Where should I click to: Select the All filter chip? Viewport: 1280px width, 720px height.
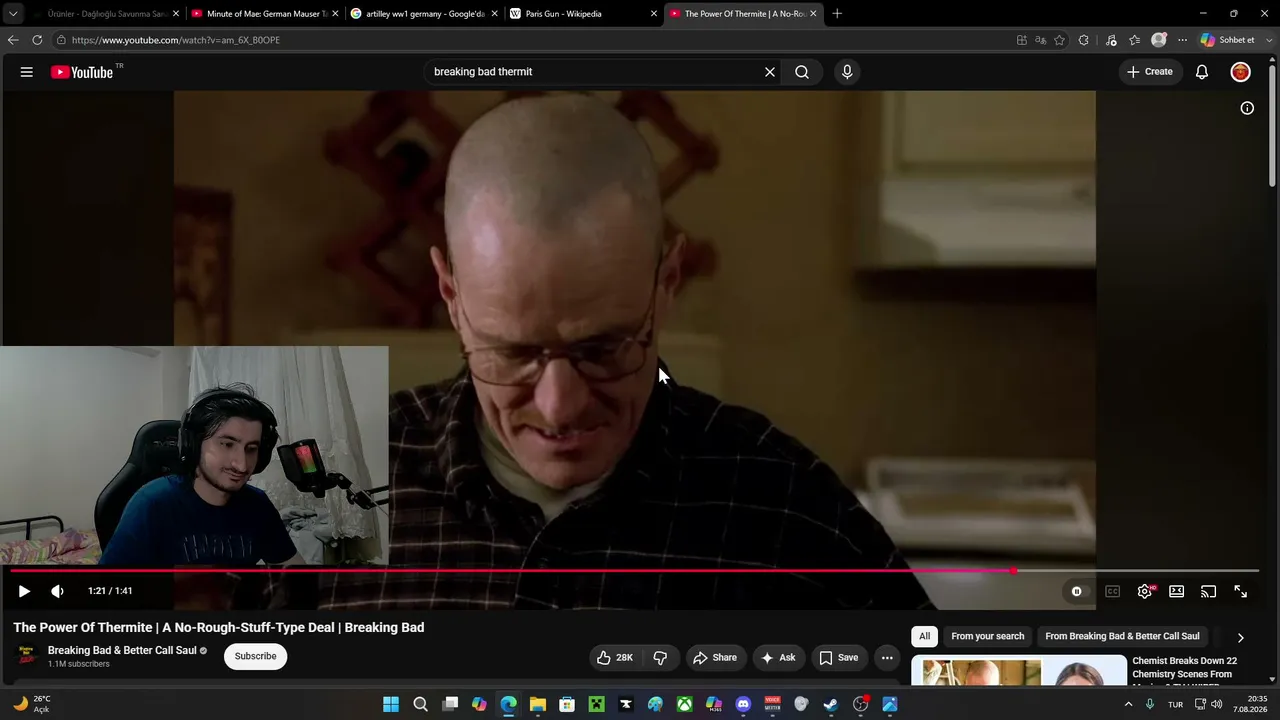[x=924, y=636]
